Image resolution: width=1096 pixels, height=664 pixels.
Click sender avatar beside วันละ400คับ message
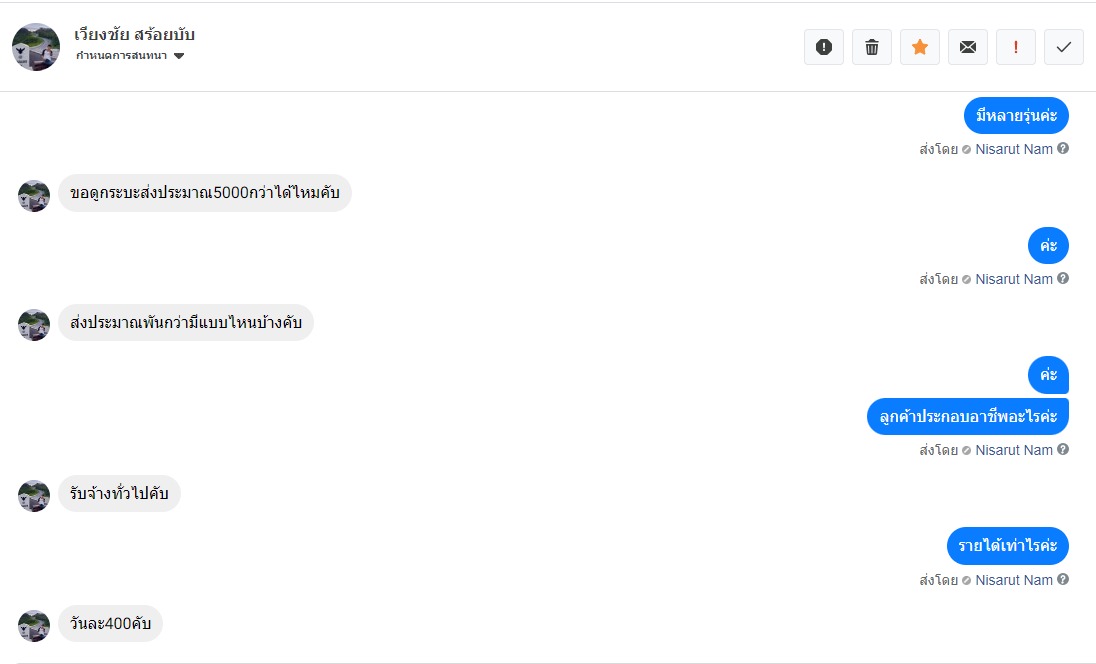[34, 626]
